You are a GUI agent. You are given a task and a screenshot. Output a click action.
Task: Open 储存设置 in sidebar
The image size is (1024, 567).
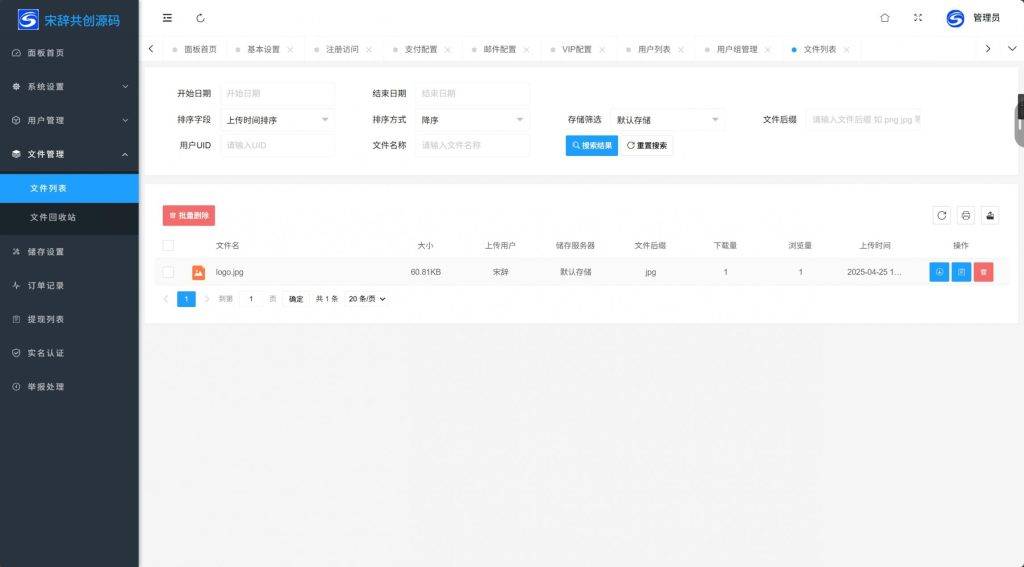(69, 251)
